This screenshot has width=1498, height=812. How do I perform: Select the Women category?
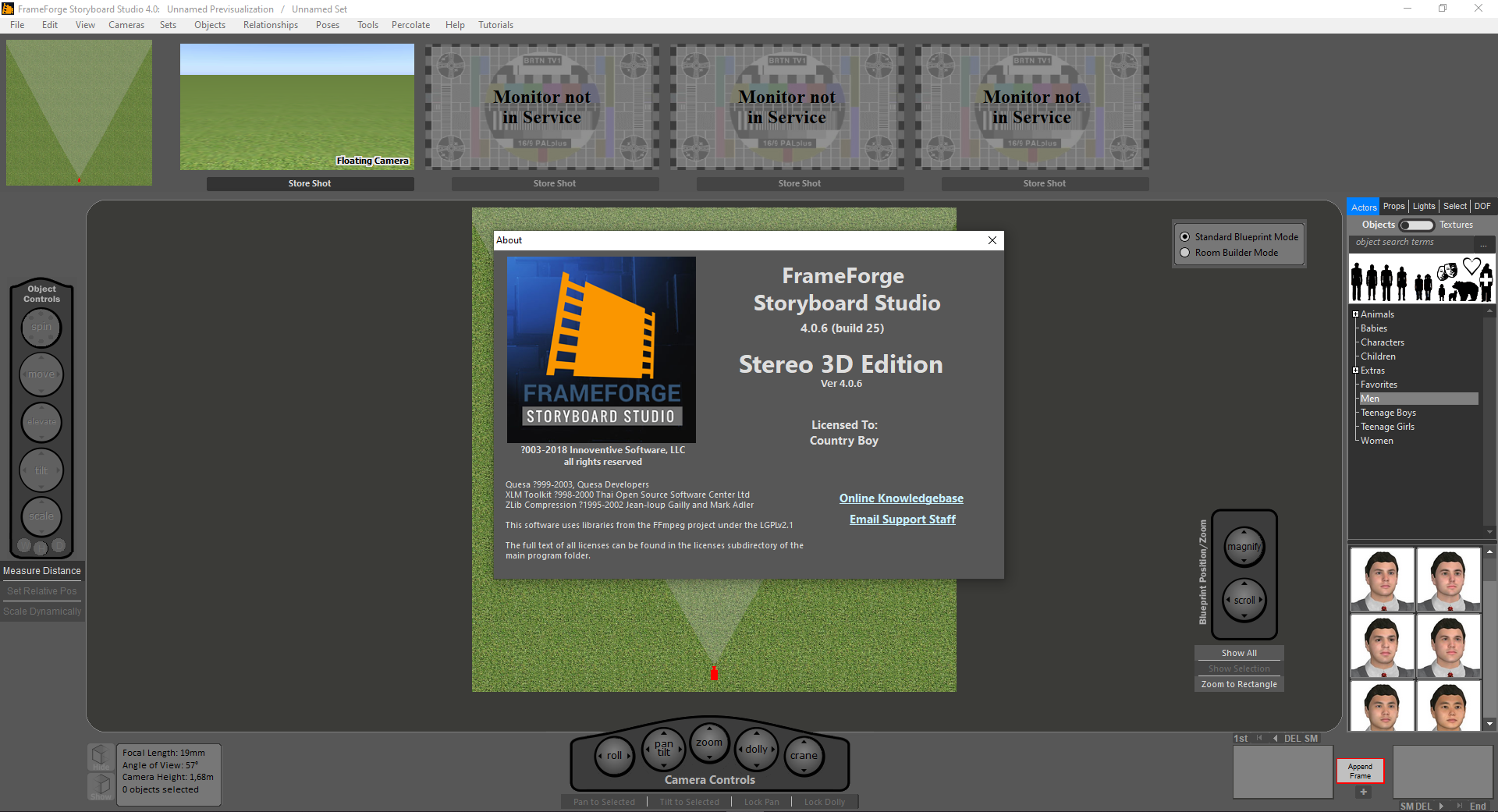point(1377,441)
